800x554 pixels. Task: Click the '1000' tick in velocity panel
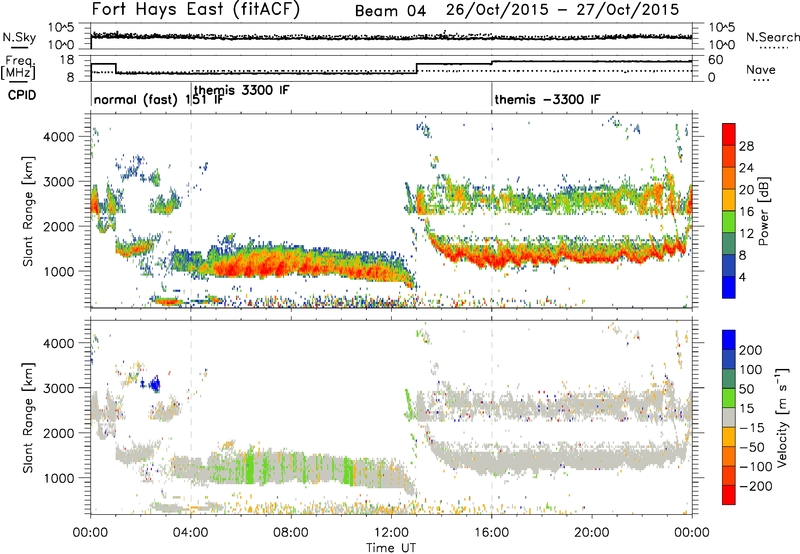59,478
